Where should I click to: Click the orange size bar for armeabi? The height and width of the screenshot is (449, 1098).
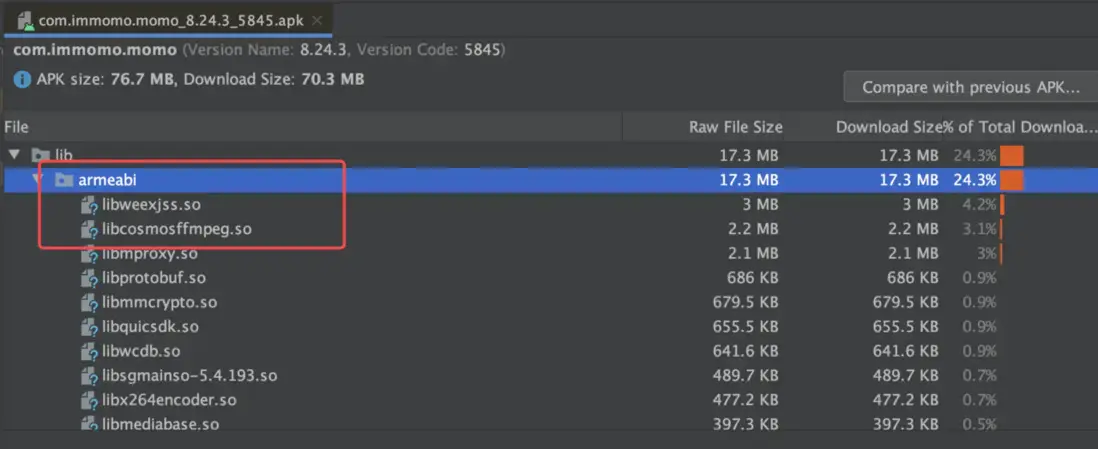pos(1012,180)
